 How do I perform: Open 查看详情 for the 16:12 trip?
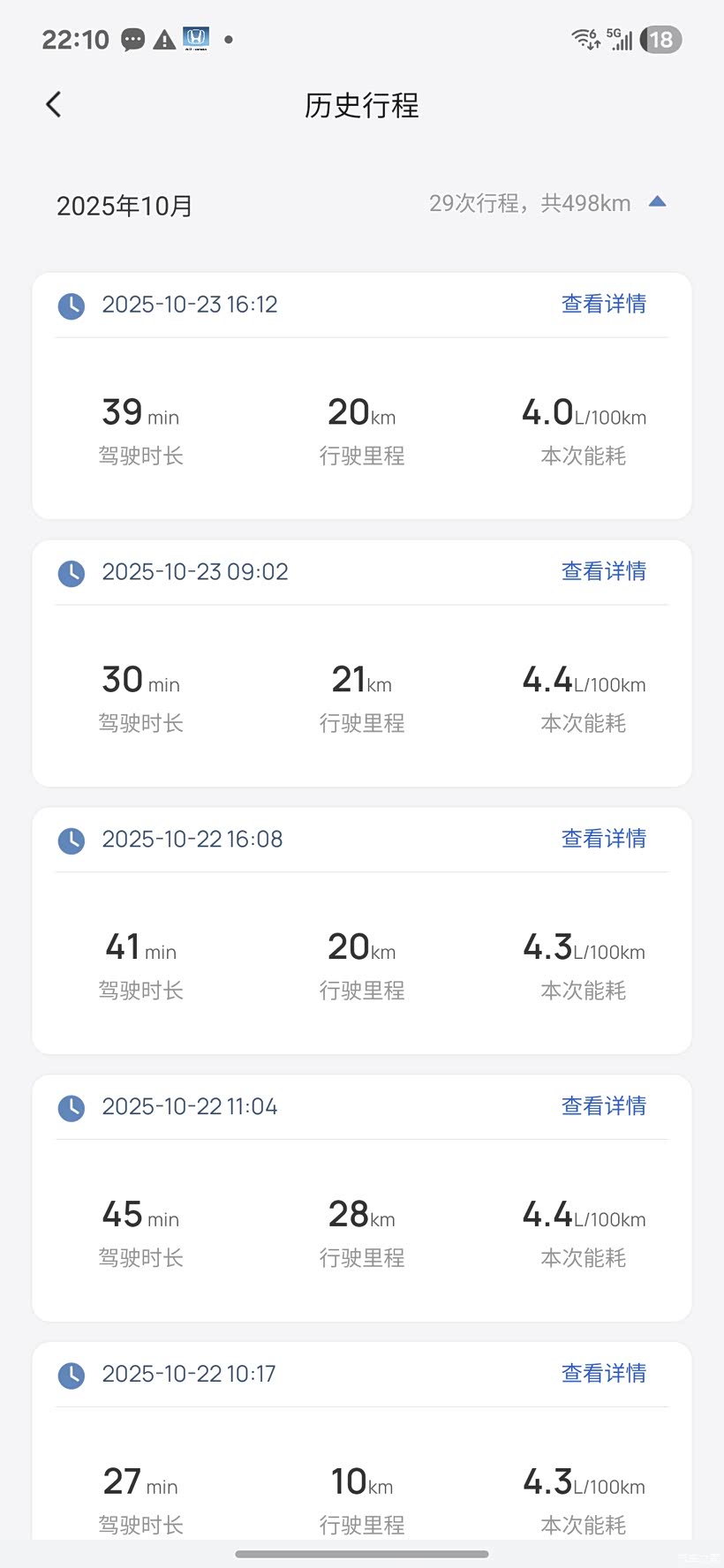pos(604,305)
